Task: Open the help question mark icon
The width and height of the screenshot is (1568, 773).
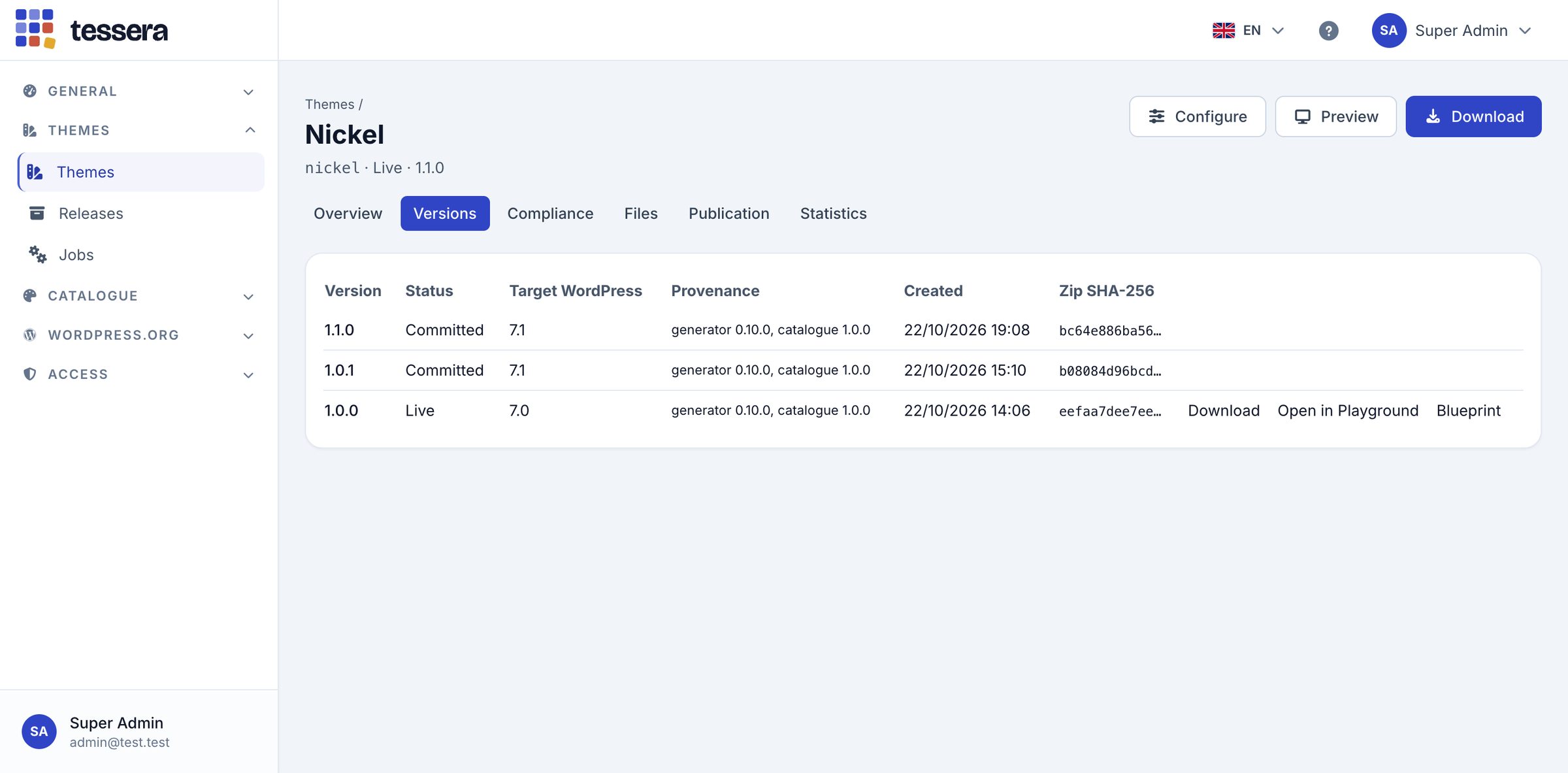Action: click(x=1328, y=31)
